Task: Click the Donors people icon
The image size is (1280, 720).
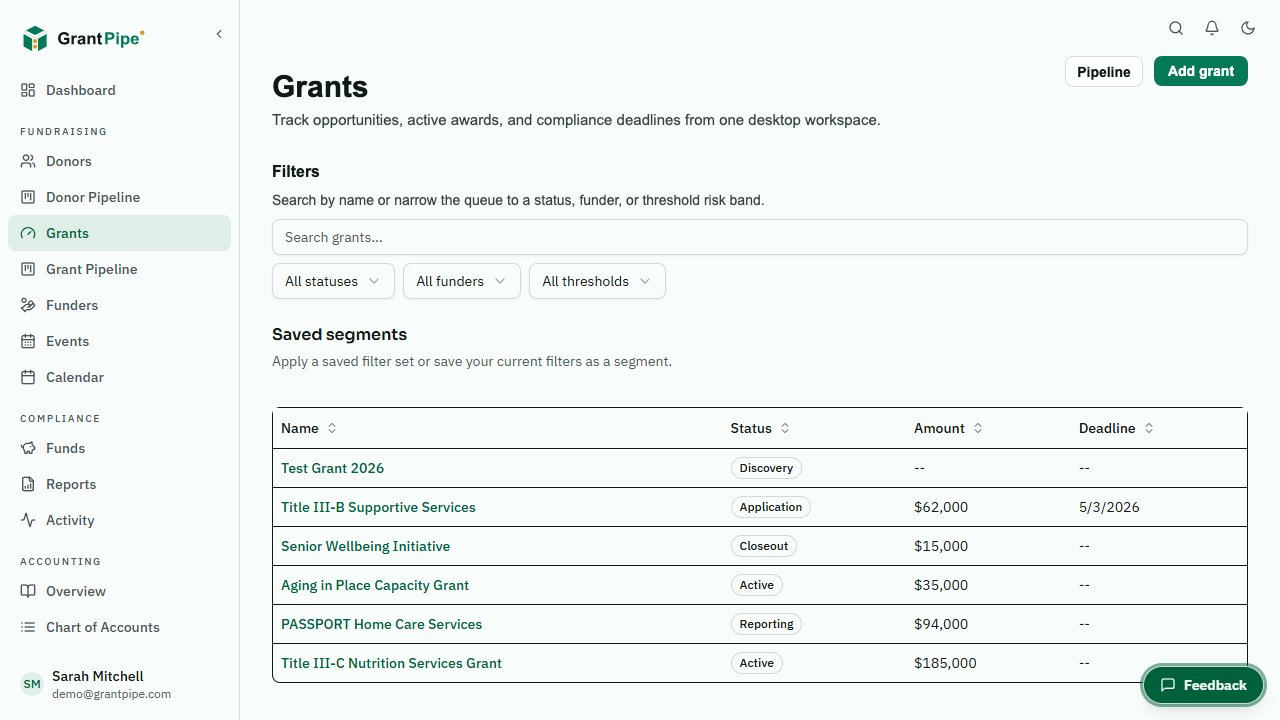Action: [x=28, y=161]
